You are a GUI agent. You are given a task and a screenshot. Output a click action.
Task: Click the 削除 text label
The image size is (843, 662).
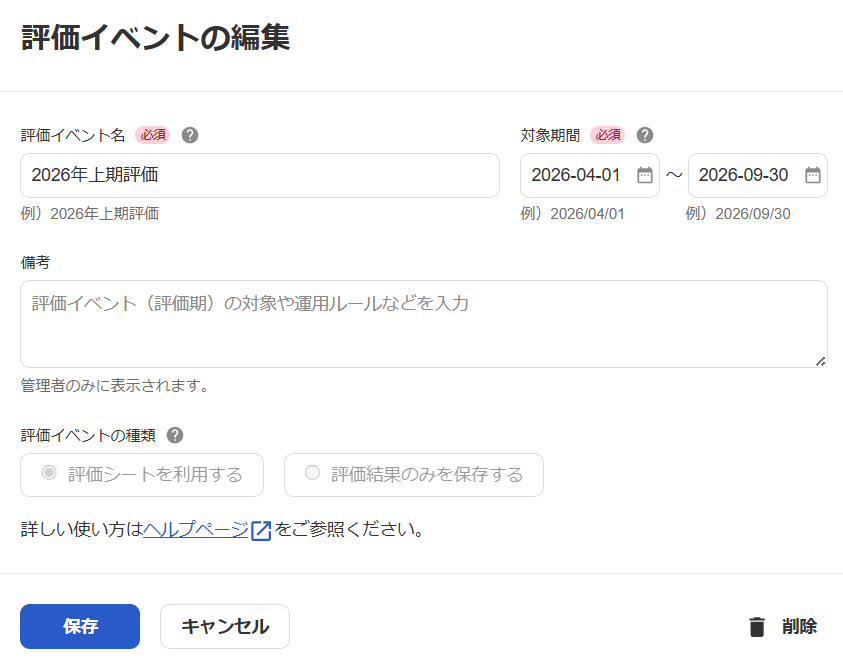point(799,627)
